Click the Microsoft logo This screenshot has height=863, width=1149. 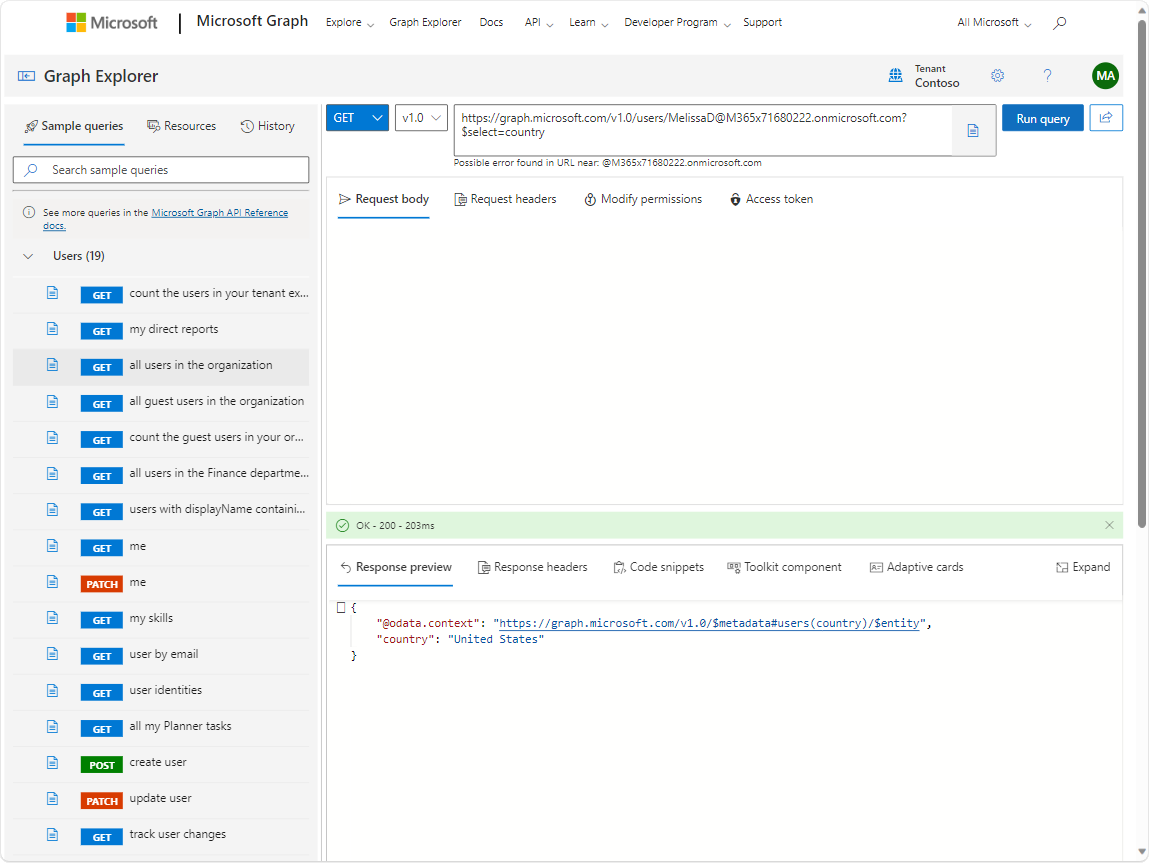click(x=112, y=23)
